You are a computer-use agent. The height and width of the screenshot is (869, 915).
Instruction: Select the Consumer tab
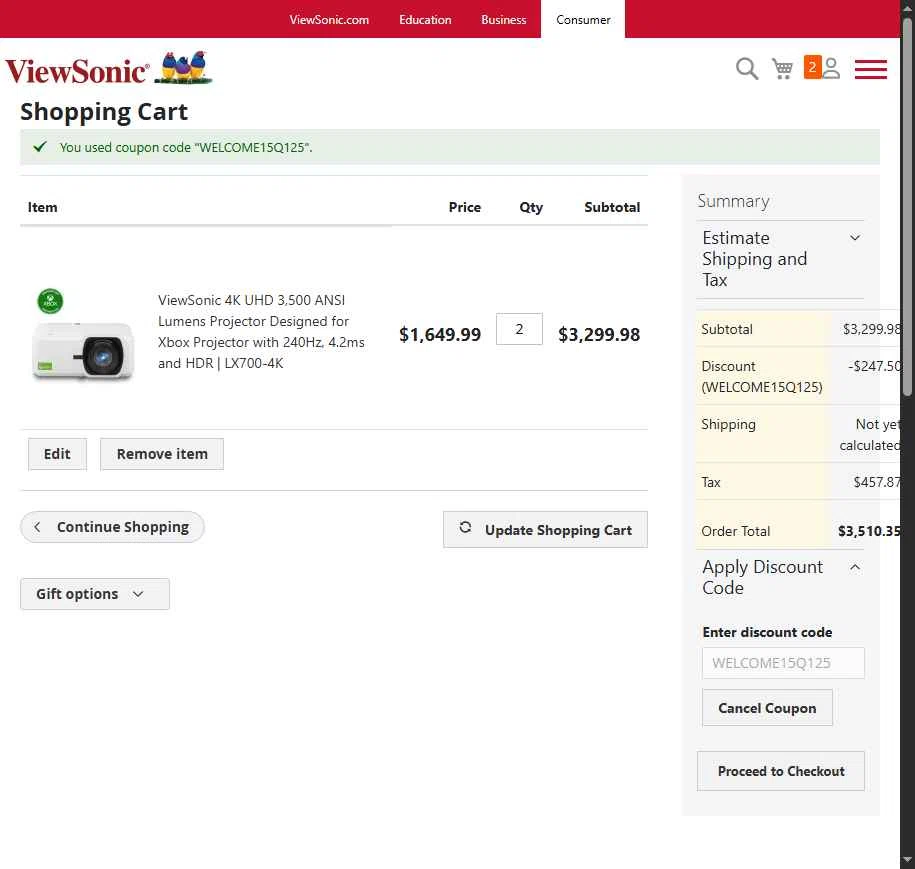click(583, 19)
